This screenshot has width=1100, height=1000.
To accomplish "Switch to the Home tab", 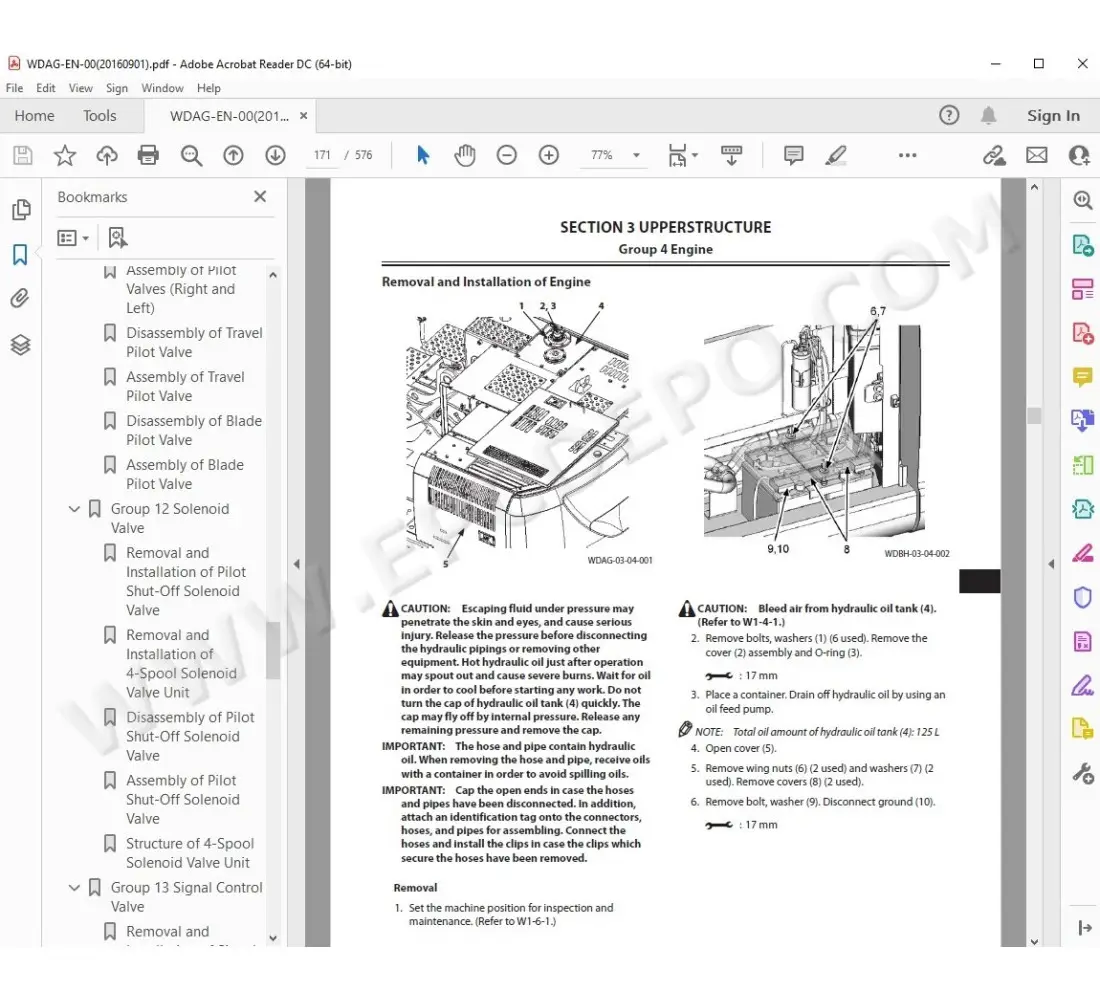I will (x=34, y=116).
